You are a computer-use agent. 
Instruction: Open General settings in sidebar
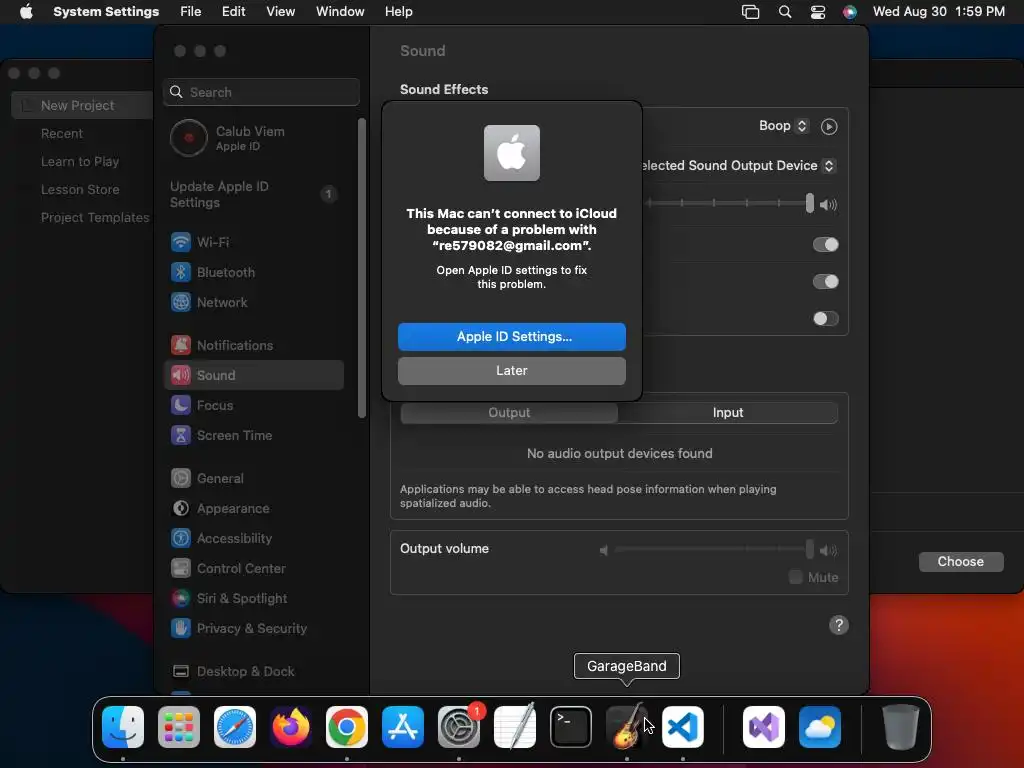(254, 478)
